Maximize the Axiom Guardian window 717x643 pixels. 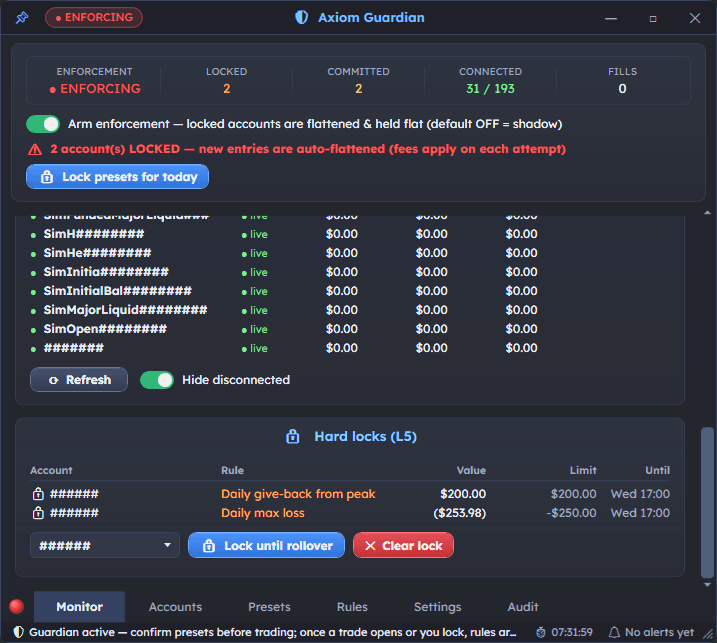(x=653, y=18)
